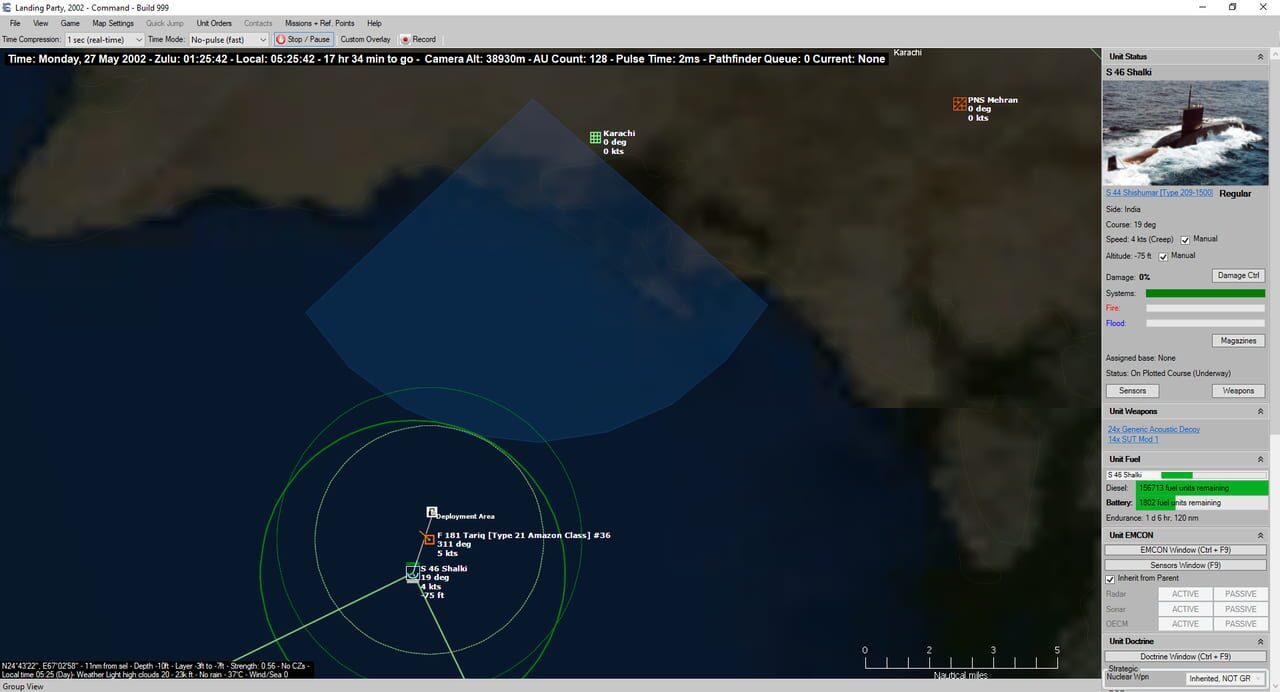Click the Deployment Area reference point marker
This screenshot has width=1280, height=692.
[x=431, y=511]
